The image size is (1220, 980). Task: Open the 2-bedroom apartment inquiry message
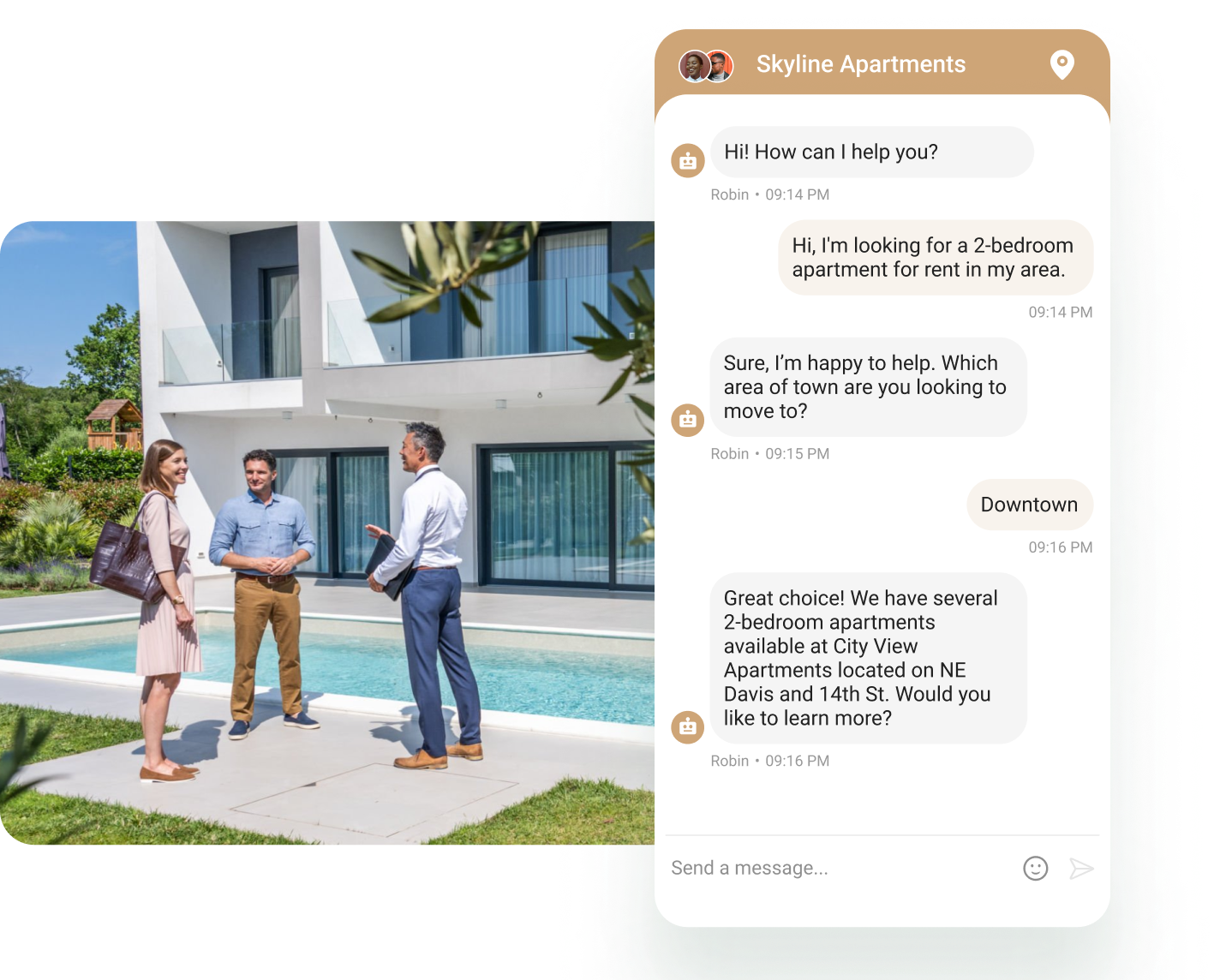pos(936,257)
